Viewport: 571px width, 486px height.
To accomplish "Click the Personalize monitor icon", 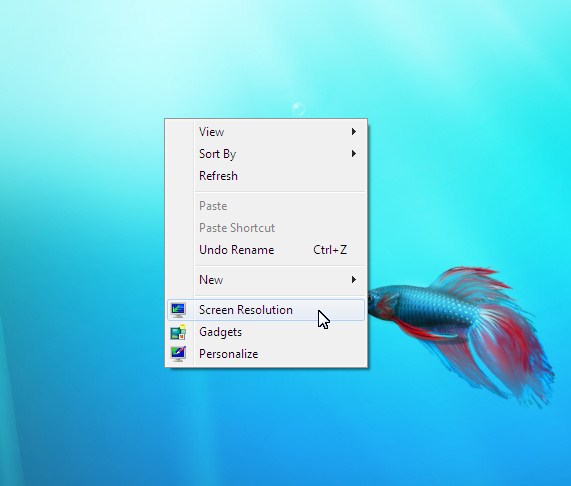I will point(178,354).
